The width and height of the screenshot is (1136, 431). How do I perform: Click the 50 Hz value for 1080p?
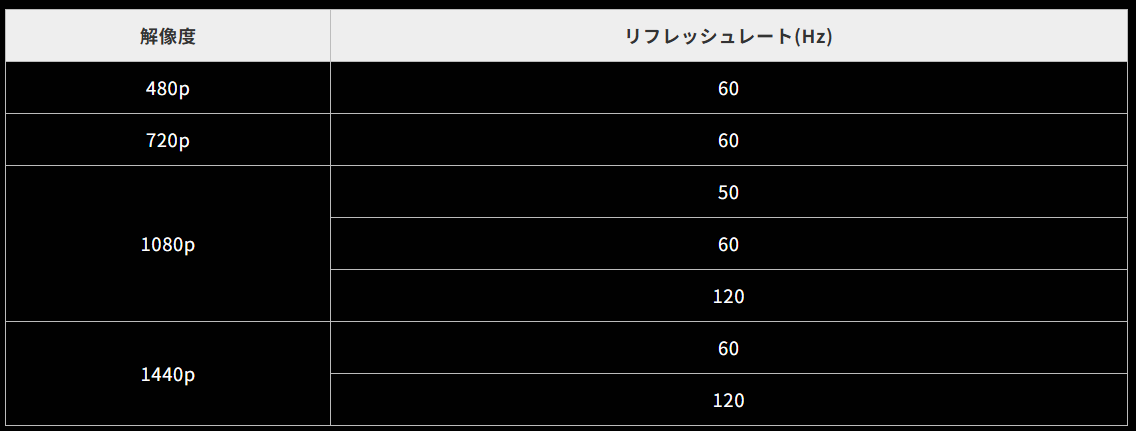[x=728, y=193]
